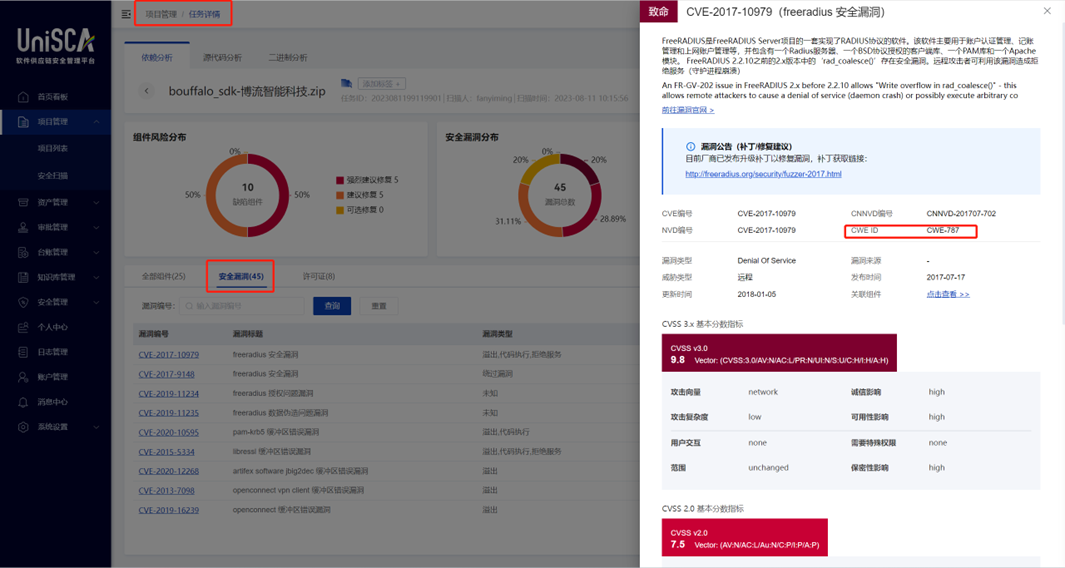Collapse the 项目管理 sidebar menu arrow
The height and width of the screenshot is (568, 1065).
click(x=96, y=122)
